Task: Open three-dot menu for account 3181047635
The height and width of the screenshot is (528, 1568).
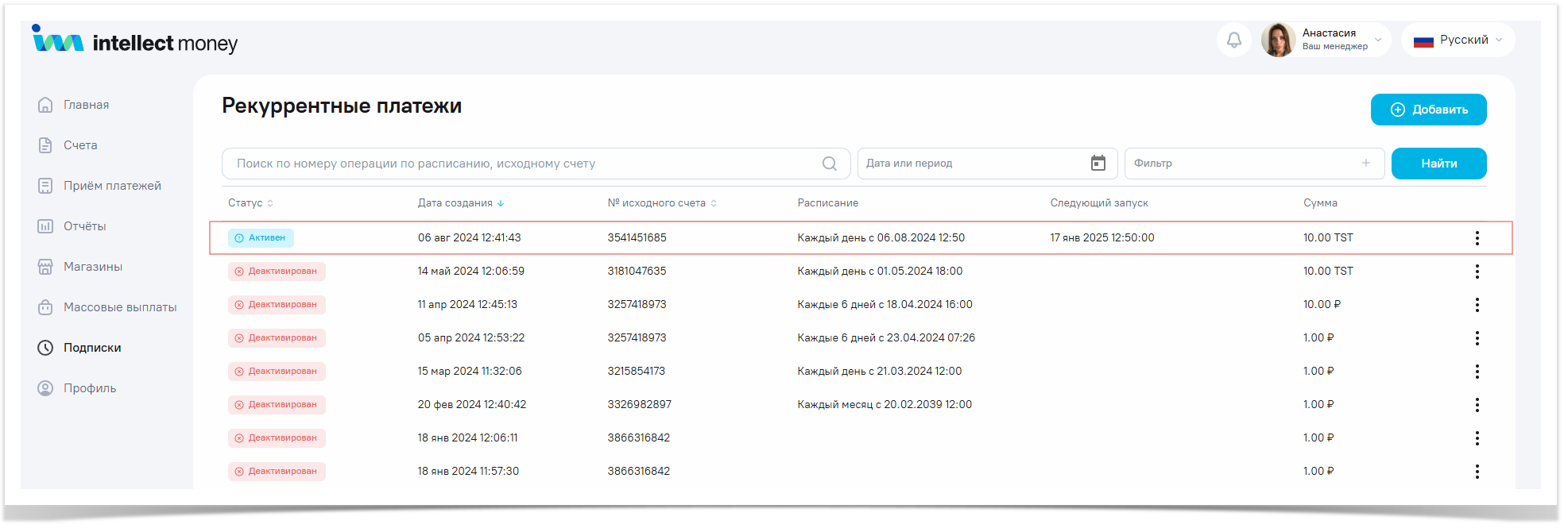Action: (1477, 272)
